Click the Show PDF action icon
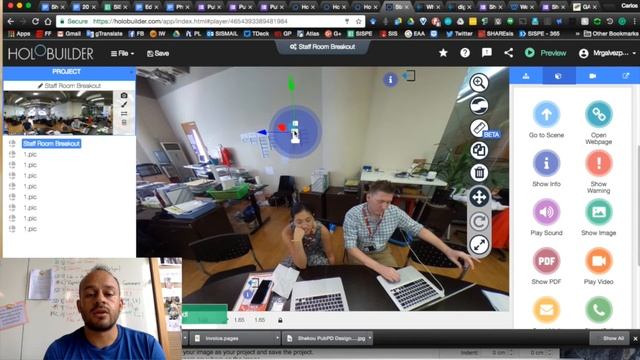Viewport: 640px width, 360px height. pos(546,261)
